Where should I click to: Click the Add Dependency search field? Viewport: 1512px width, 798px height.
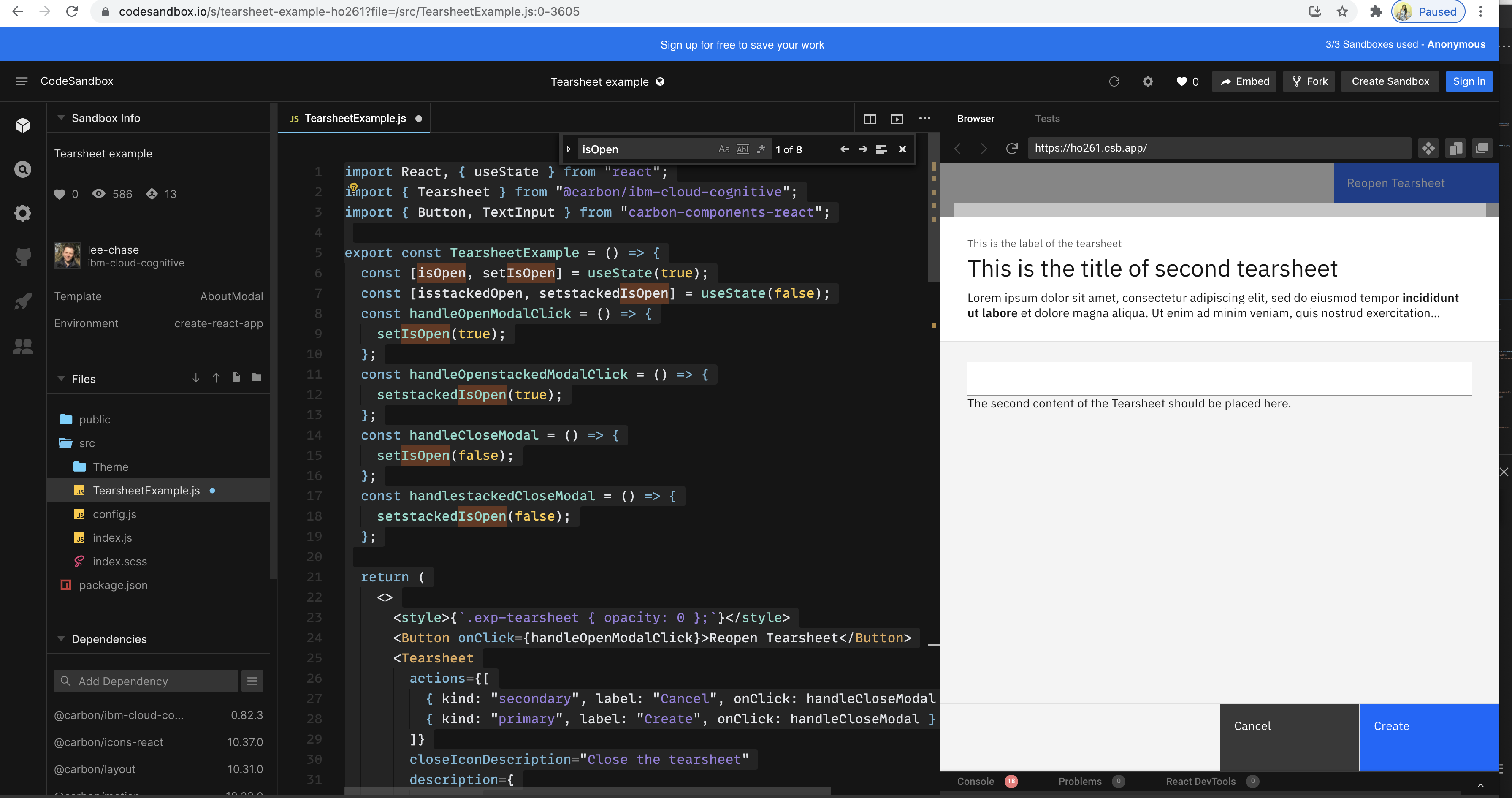pyautogui.click(x=147, y=681)
